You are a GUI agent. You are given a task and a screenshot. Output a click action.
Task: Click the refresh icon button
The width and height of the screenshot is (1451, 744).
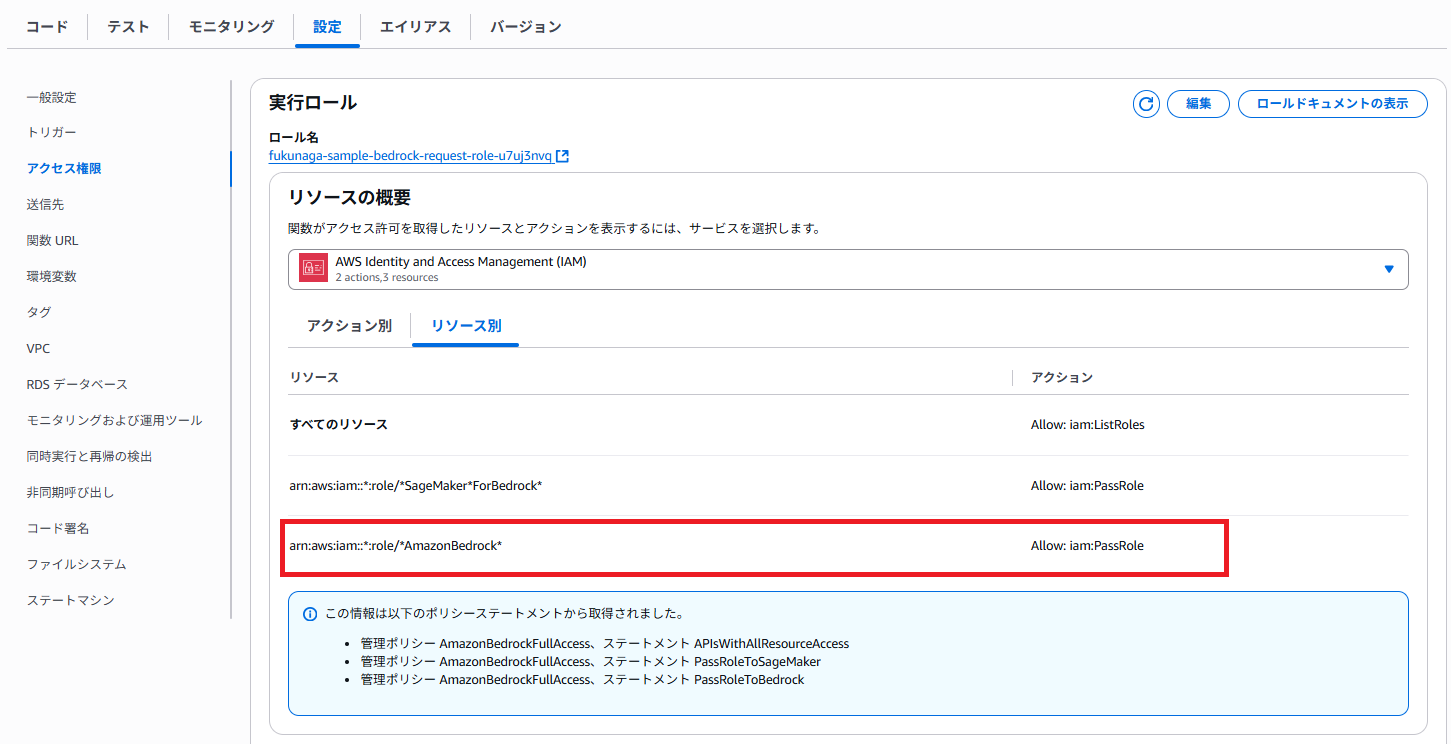[x=1146, y=103]
